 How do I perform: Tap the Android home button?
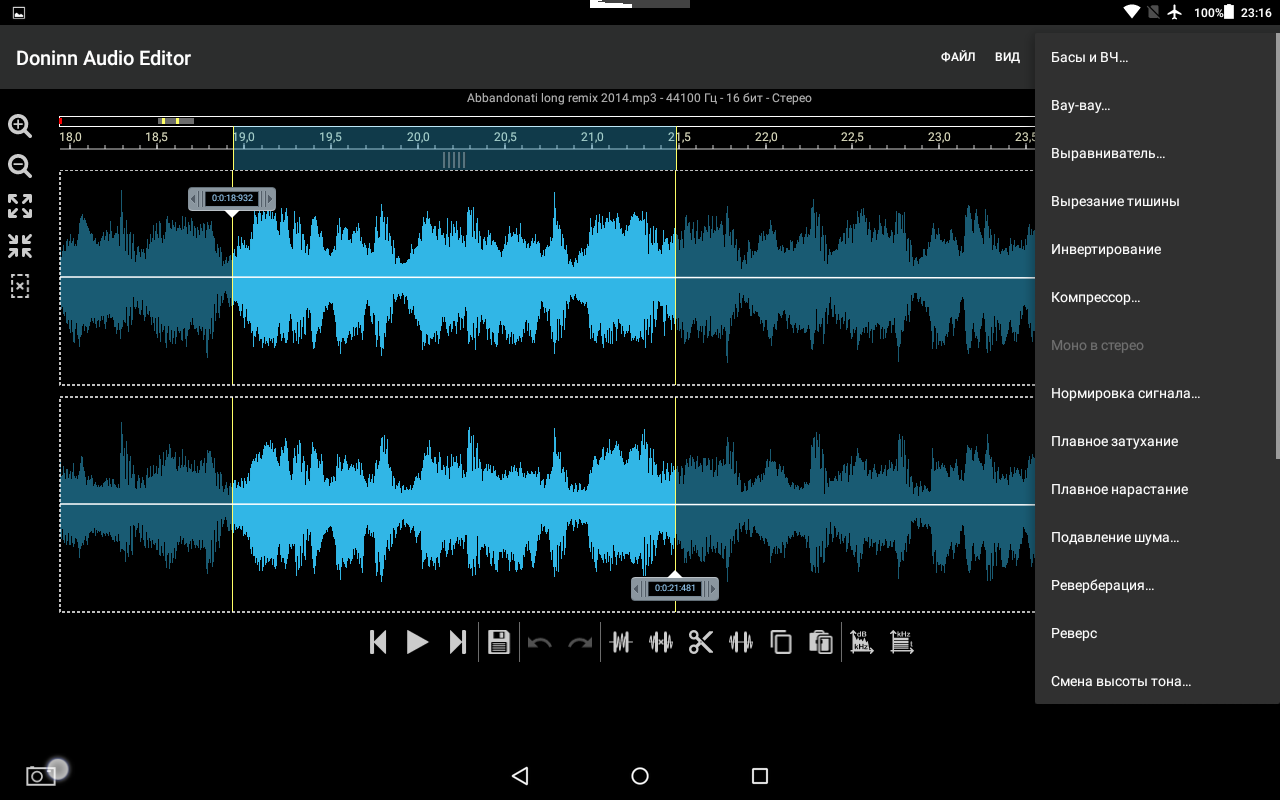click(640, 776)
